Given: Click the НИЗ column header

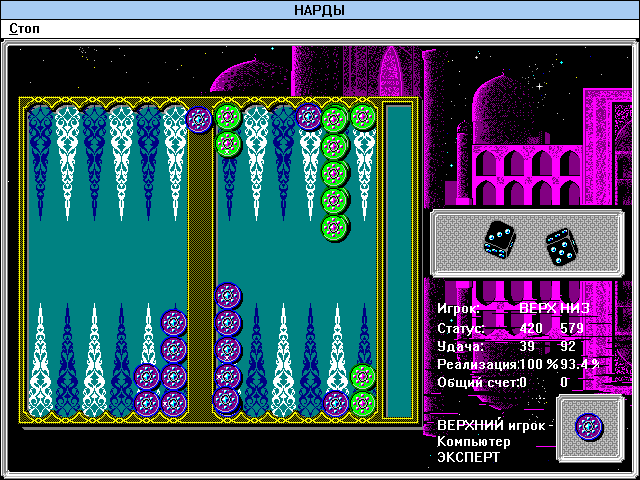Looking at the screenshot, I should pos(575,308).
